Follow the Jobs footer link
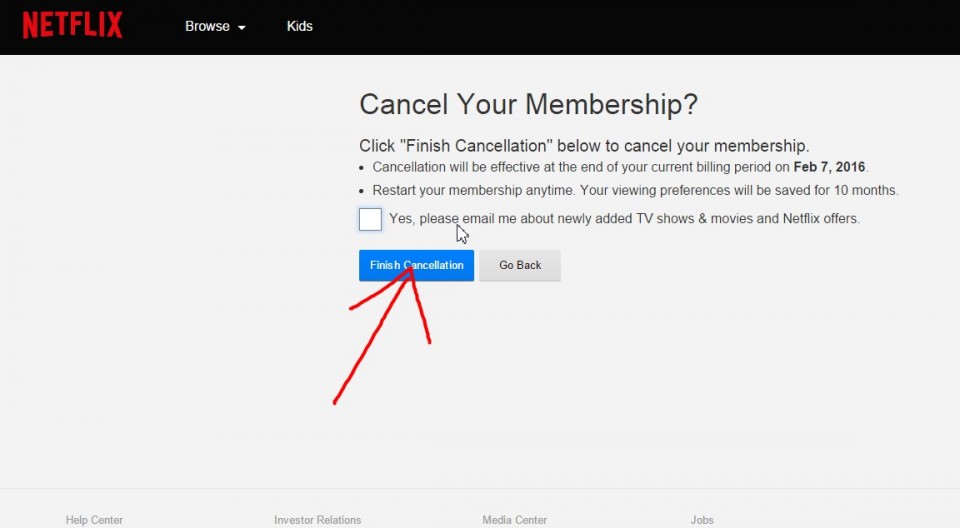This screenshot has height=528, width=960. pyautogui.click(x=702, y=520)
